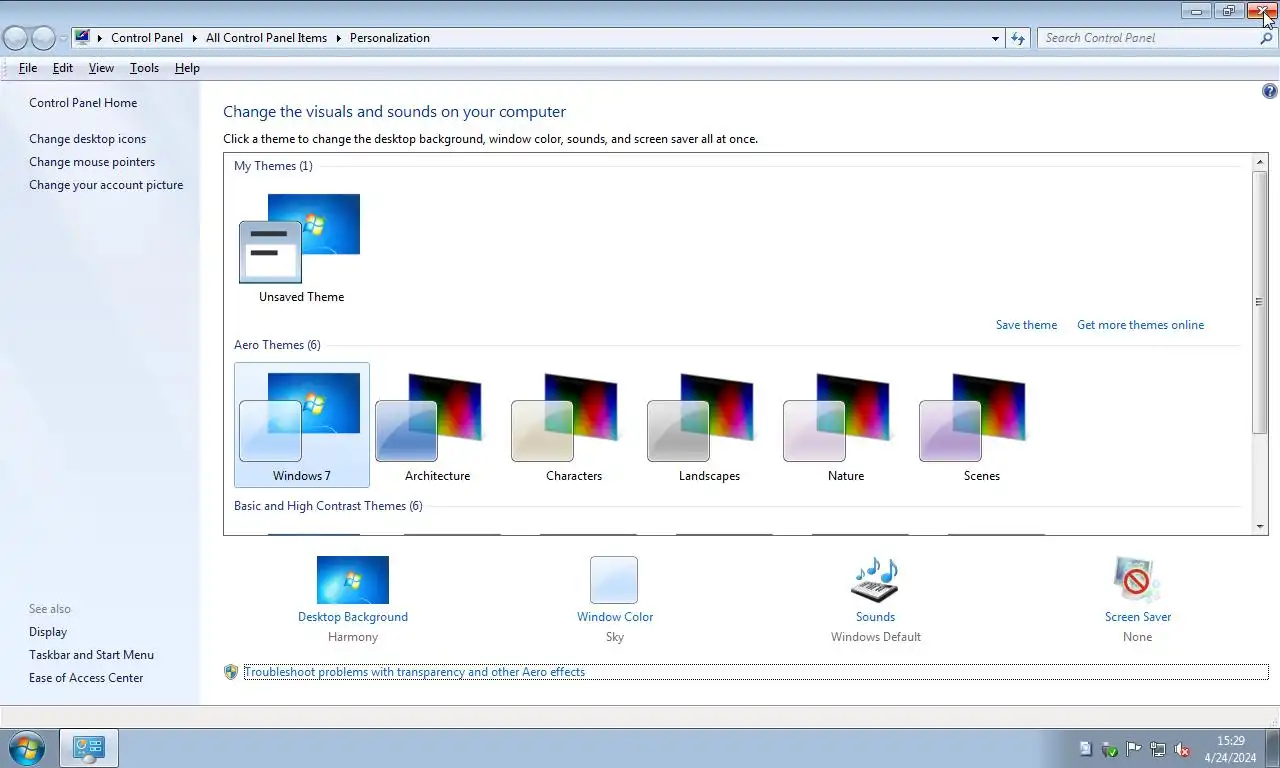
Task: Open Change desktop icons link
Action: [x=88, y=139]
